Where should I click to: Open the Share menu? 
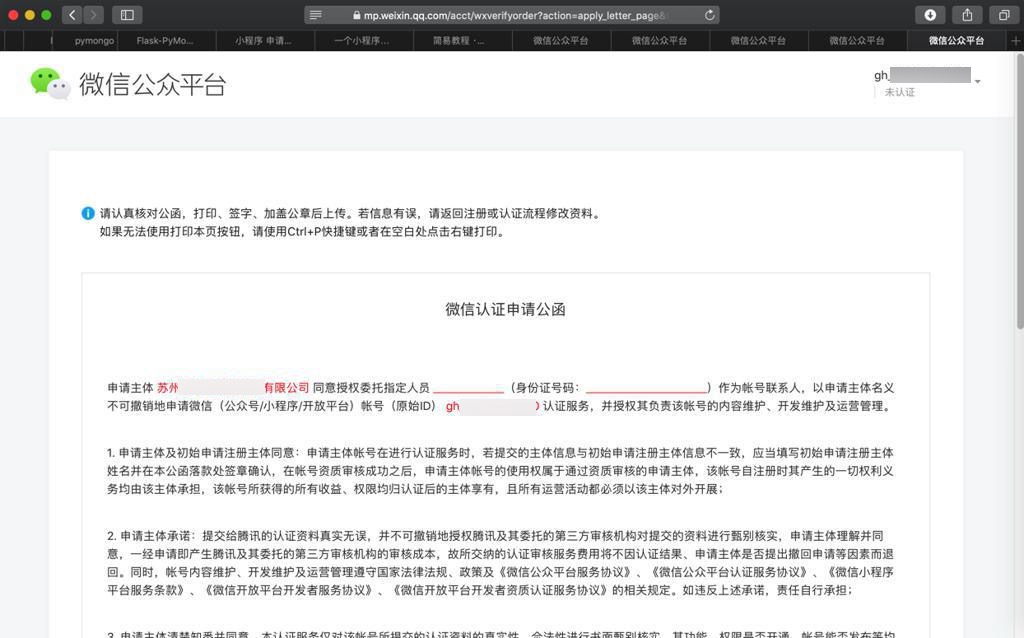pyautogui.click(x=967, y=15)
